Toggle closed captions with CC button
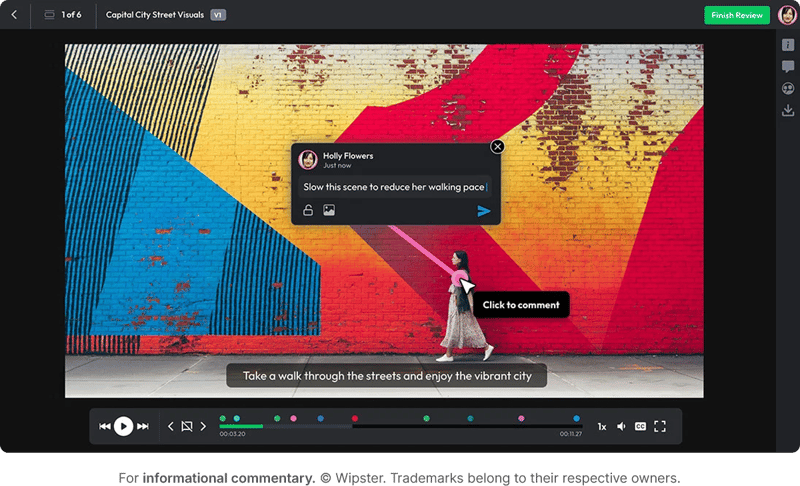 click(x=640, y=426)
